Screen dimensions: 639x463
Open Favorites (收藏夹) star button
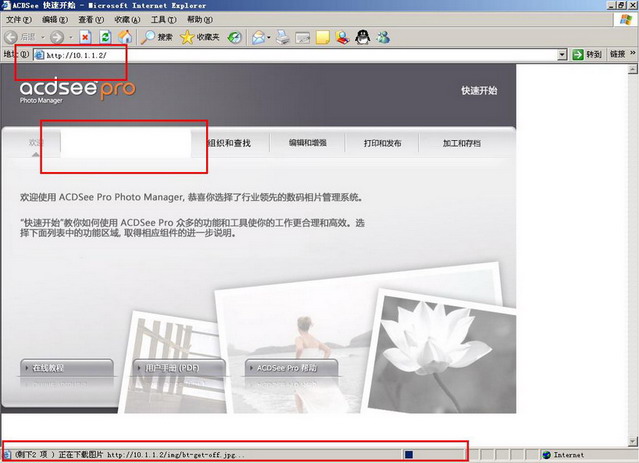click(x=200, y=37)
